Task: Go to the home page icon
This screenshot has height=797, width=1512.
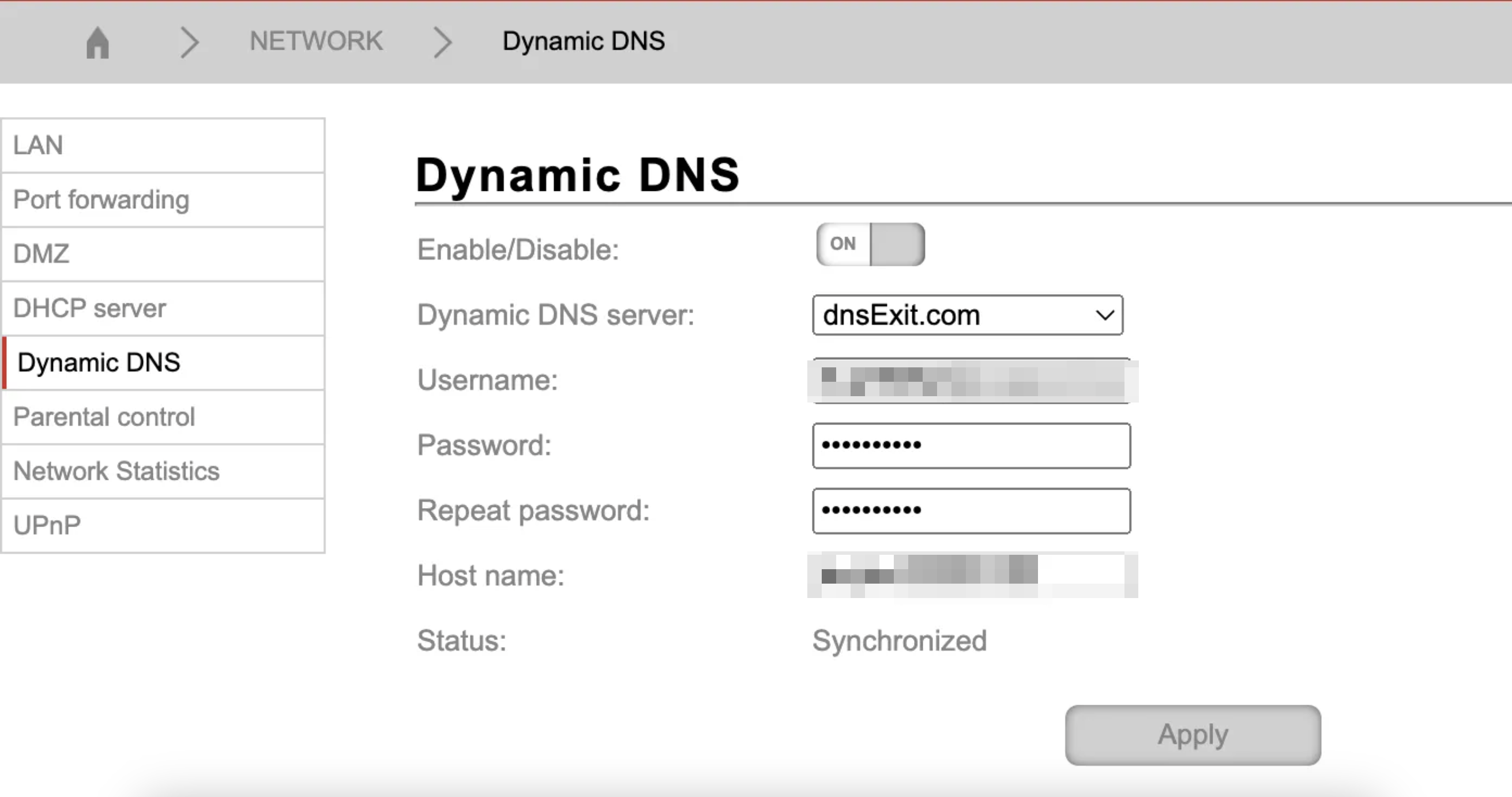Action: tap(97, 42)
